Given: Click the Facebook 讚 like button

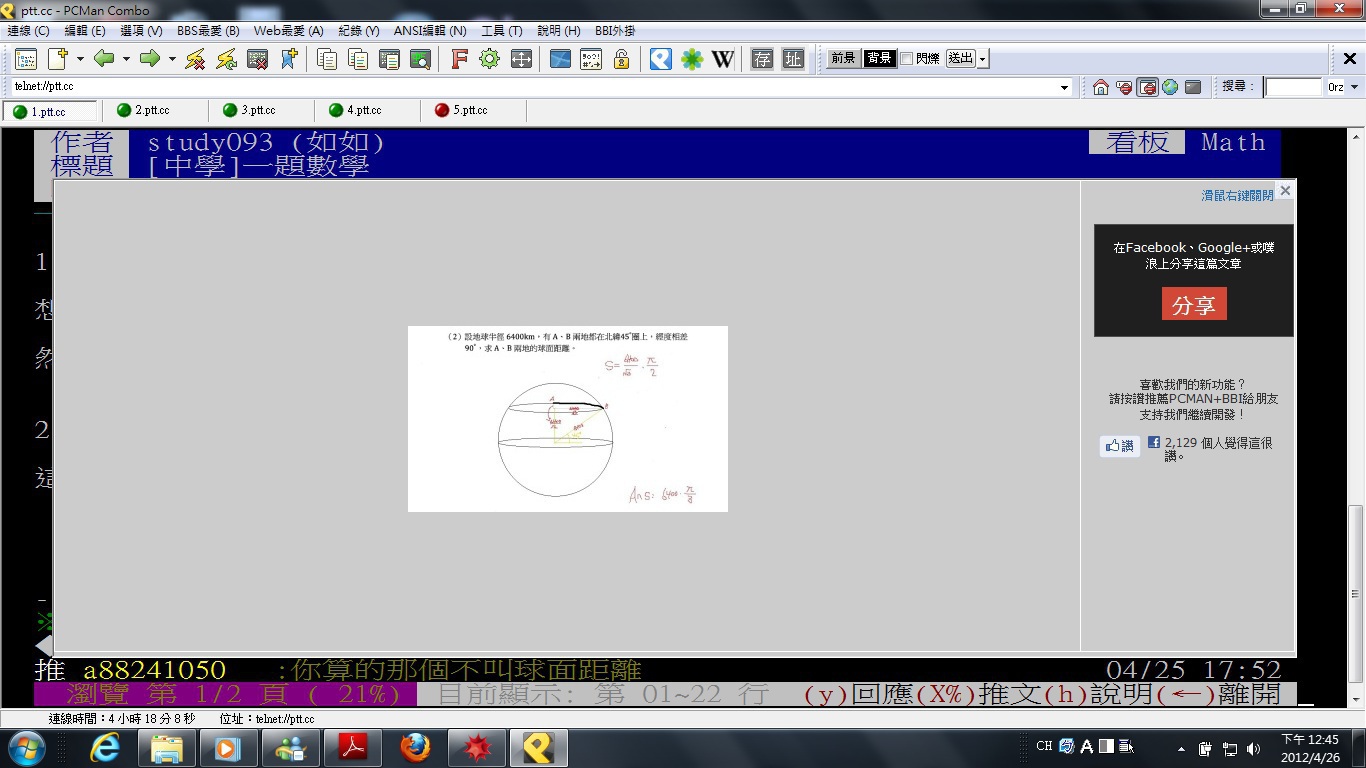Looking at the screenshot, I should [1119, 446].
